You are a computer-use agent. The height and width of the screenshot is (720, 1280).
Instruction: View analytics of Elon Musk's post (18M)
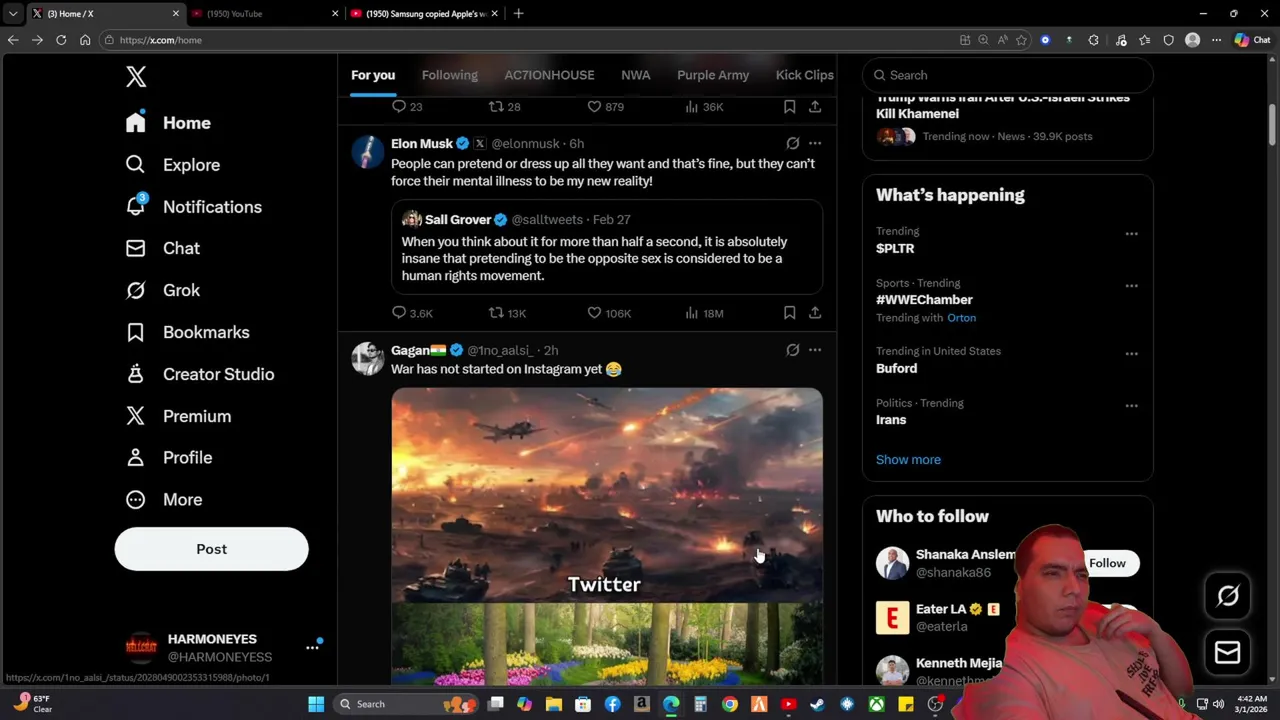pos(704,313)
